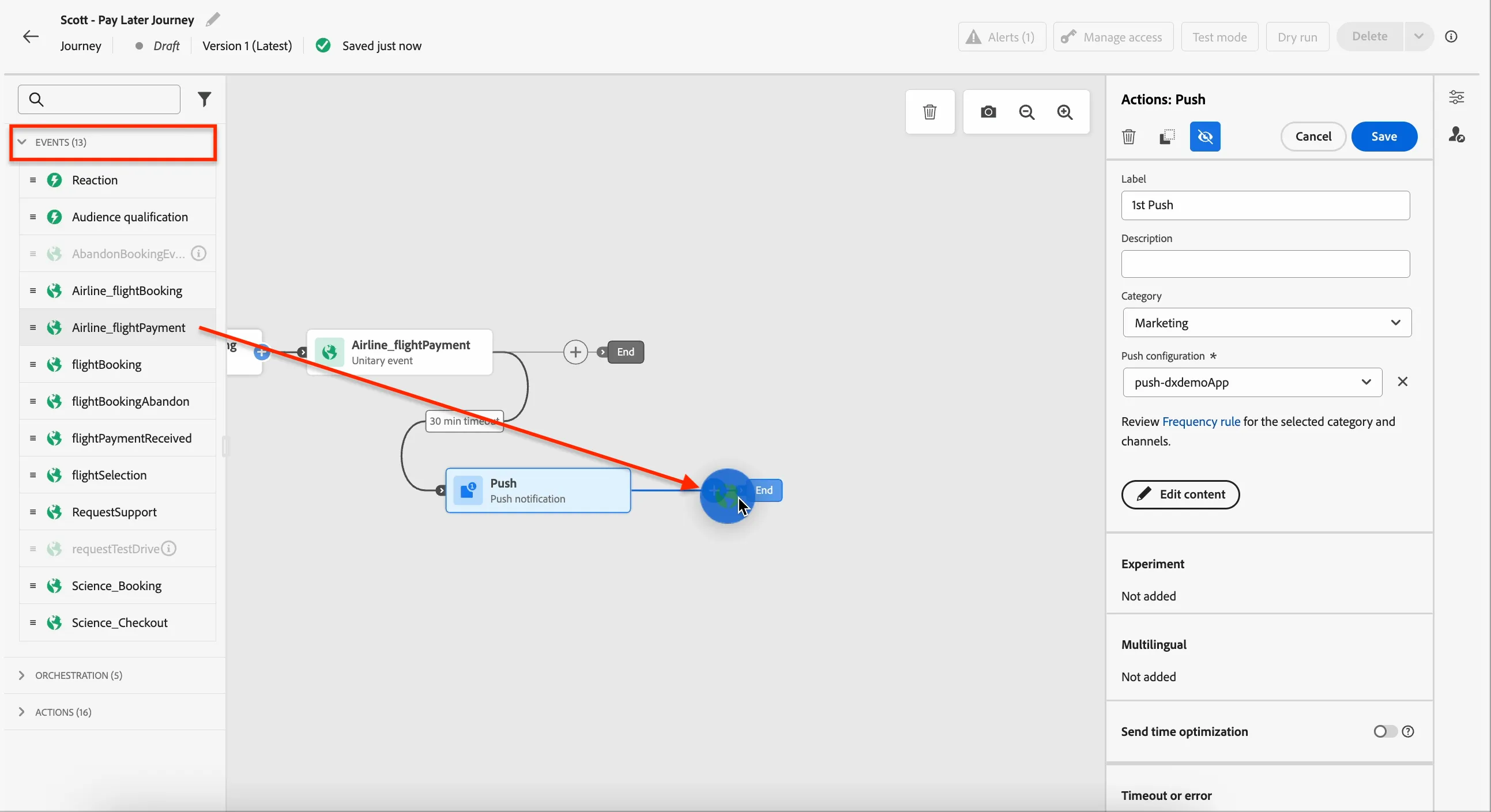This screenshot has height=812, width=1491.
Task: Enable Send time optimization switch
Action: [x=1385, y=732]
